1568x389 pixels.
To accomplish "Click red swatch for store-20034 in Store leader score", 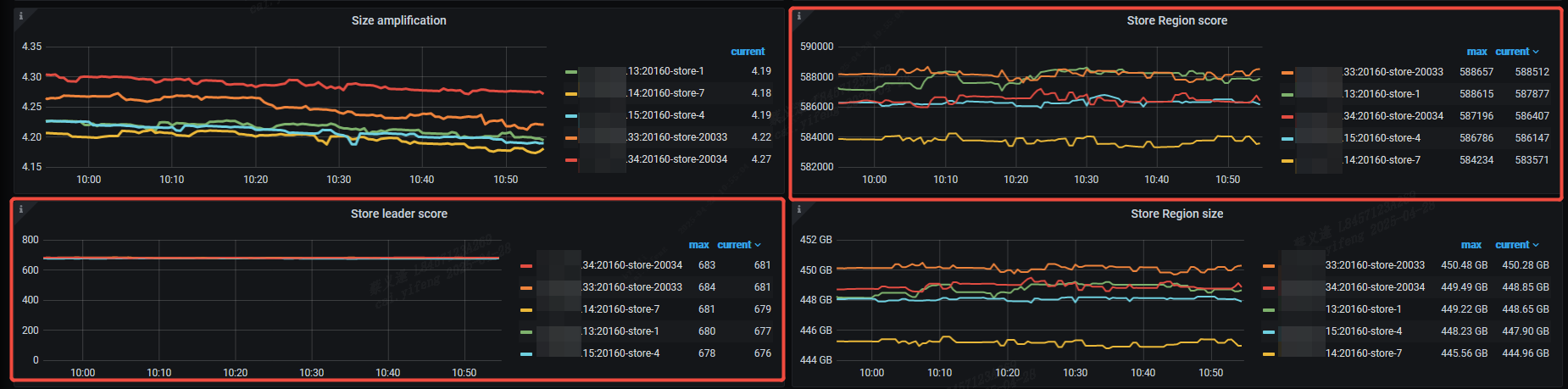I will pyautogui.click(x=526, y=266).
